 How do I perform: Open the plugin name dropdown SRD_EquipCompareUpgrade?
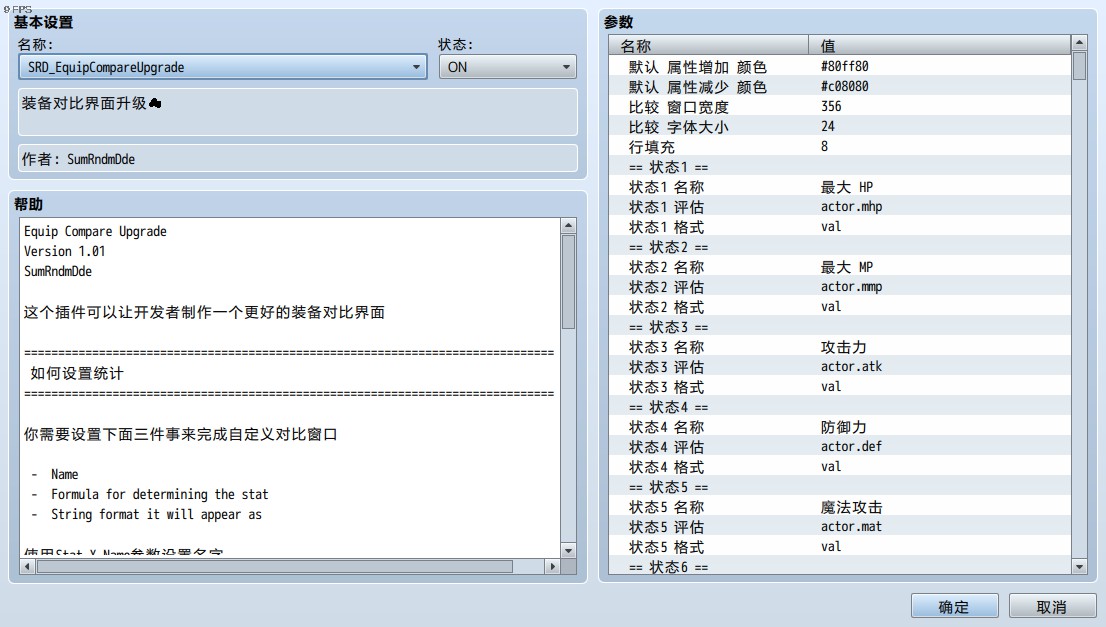click(222, 67)
